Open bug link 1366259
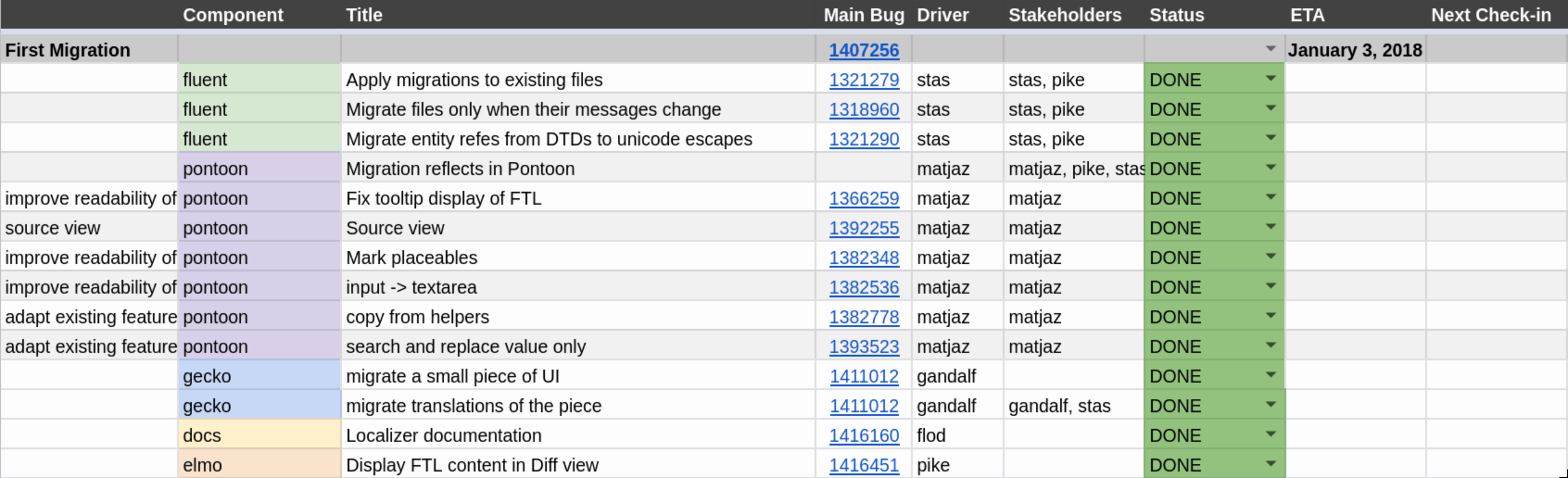 [864, 198]
